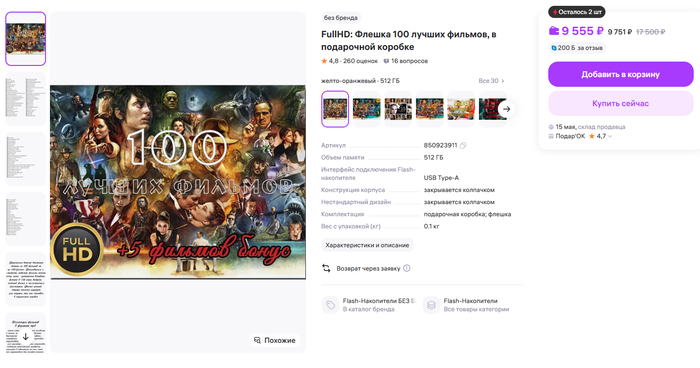Viewport: 700px width, 368px height.
Task: Click 'желто-оранжевый · 512 ГБ' variant label
Action: tap(360, 81)
